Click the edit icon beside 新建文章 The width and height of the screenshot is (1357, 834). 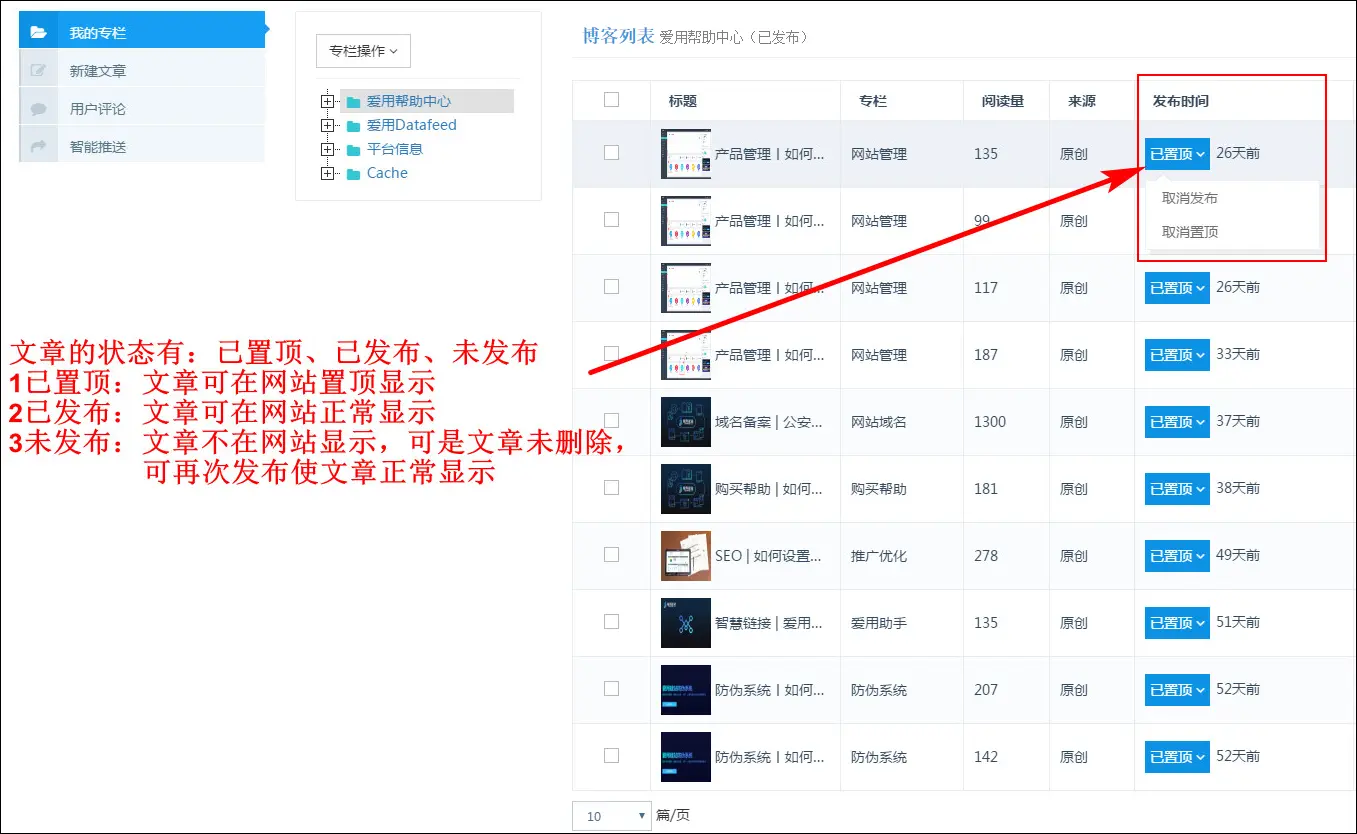(x=39, y=71)
